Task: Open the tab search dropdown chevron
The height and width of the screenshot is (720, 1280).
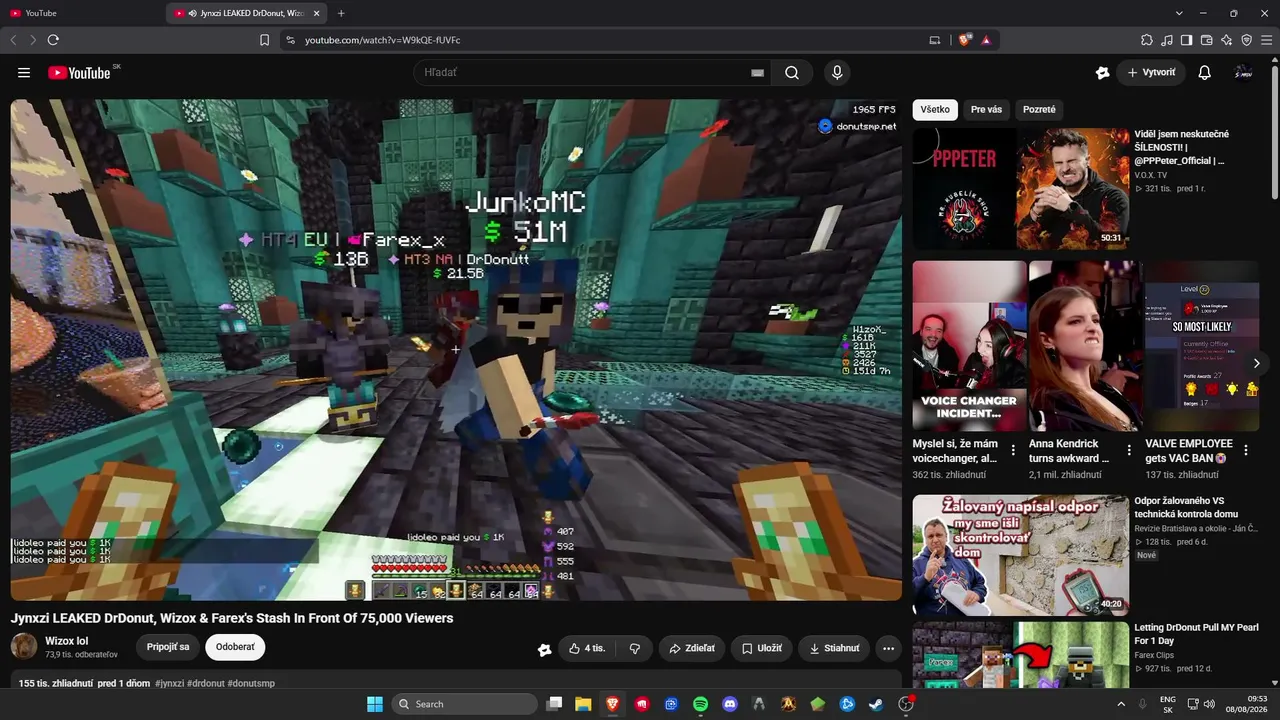Action: pyautogui.click(x=1179, y=13)
